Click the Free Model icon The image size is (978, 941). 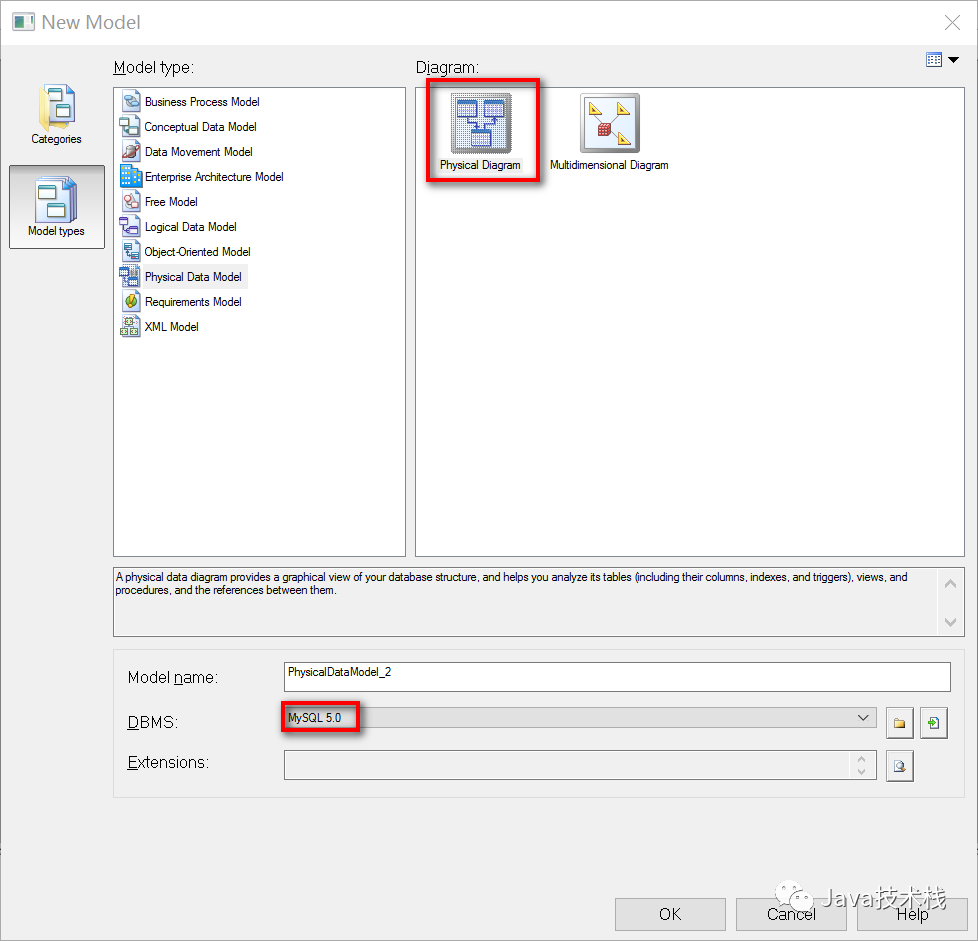tap(130, 201)
